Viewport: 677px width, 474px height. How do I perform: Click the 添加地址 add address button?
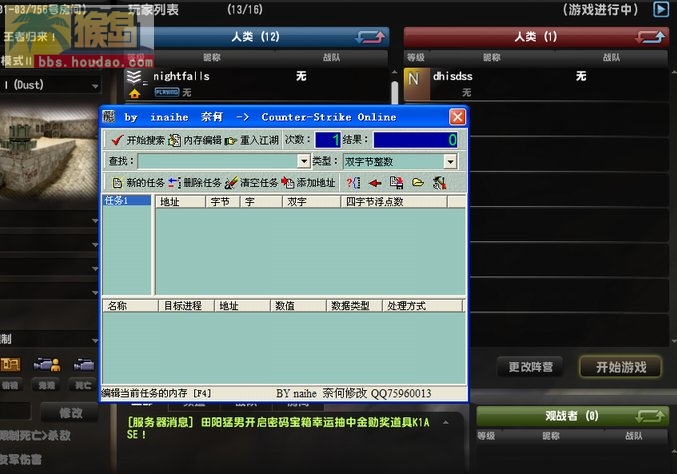click(308, 183)
